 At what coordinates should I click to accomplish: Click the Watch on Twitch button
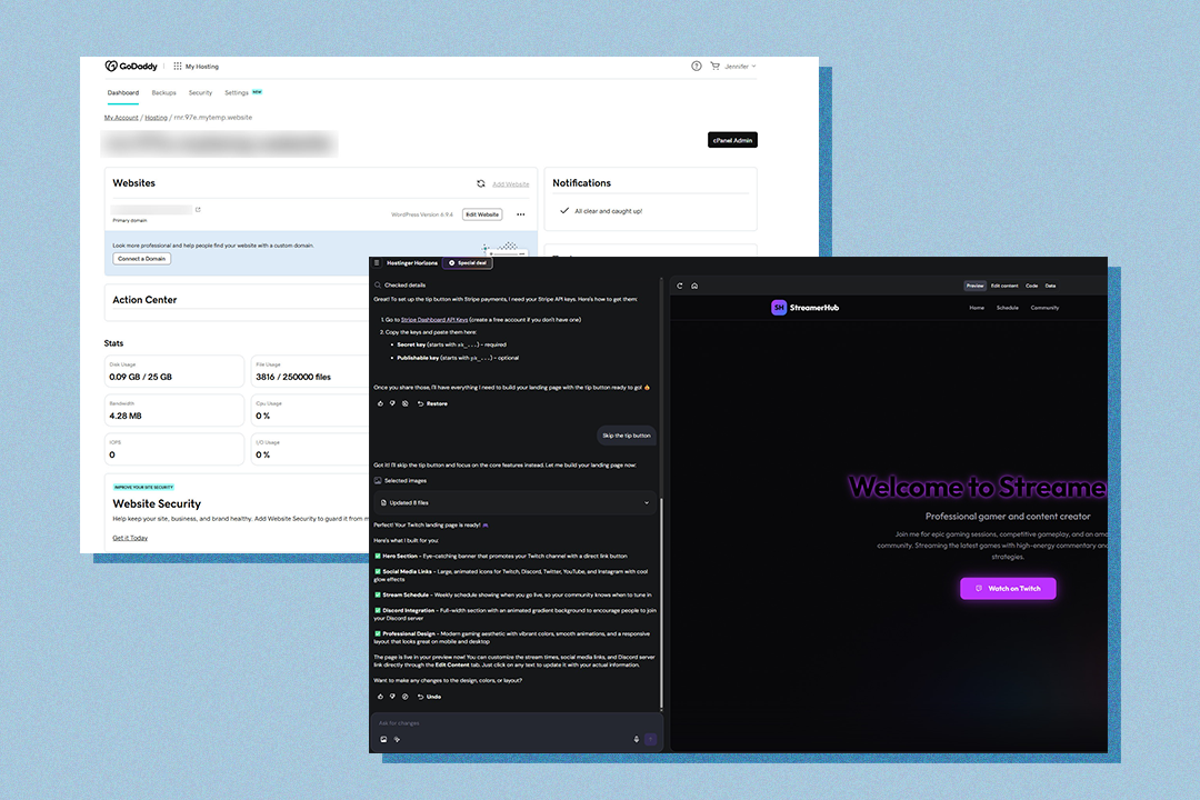1008,588
